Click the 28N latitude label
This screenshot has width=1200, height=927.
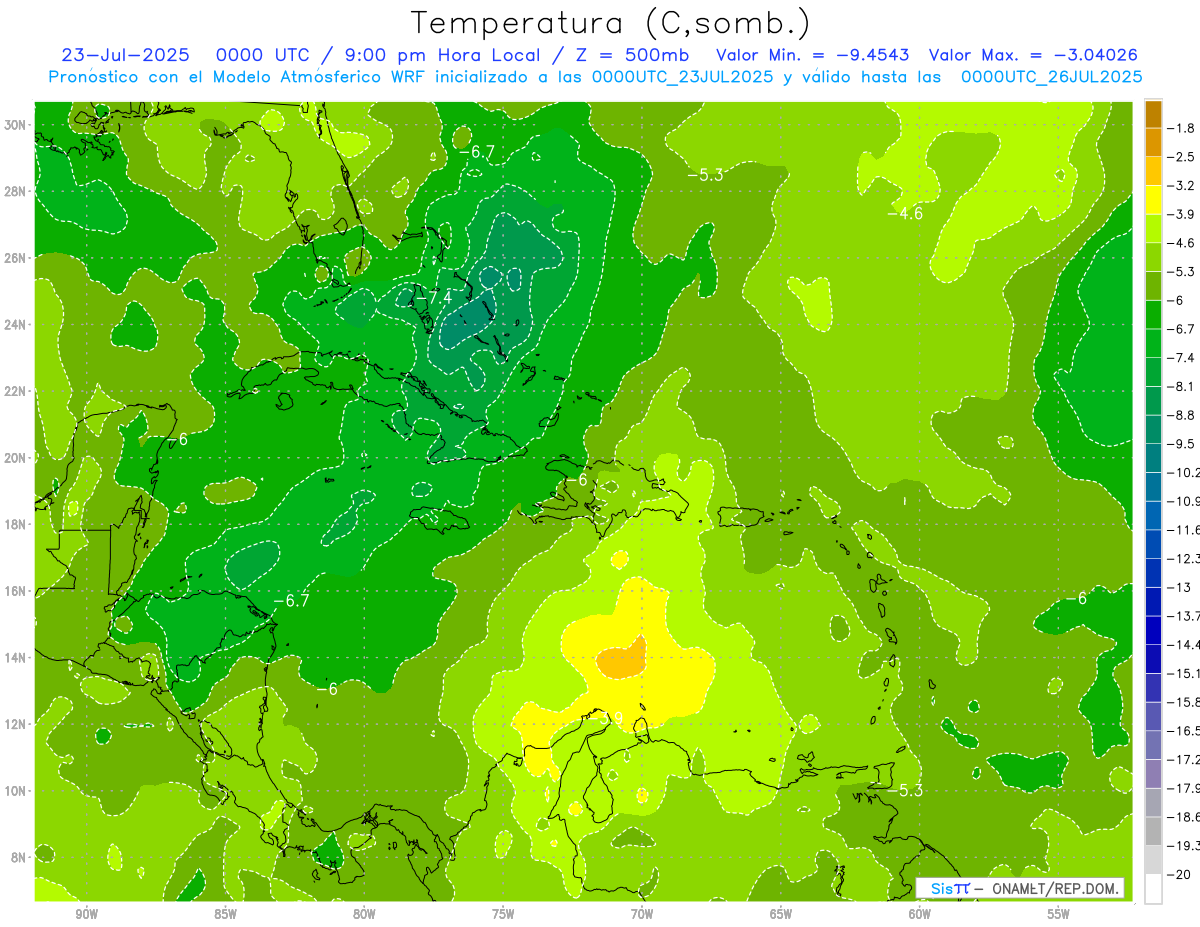pyautogui.click(x=17, y=191)
